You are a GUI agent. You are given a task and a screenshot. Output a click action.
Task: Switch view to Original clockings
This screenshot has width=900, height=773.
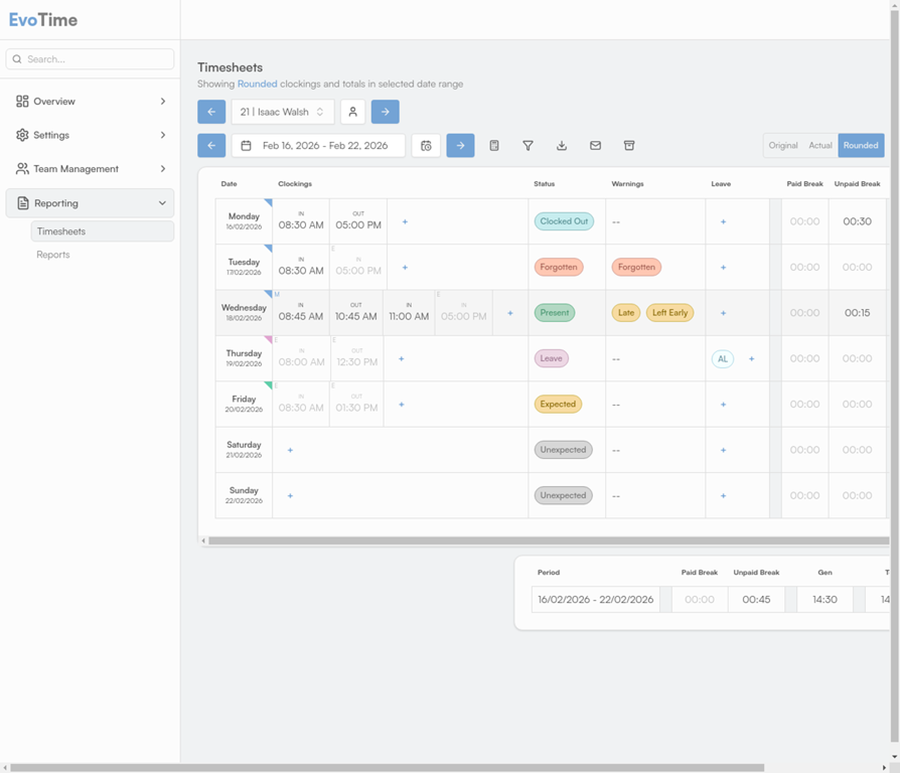[x=783, y=146]
